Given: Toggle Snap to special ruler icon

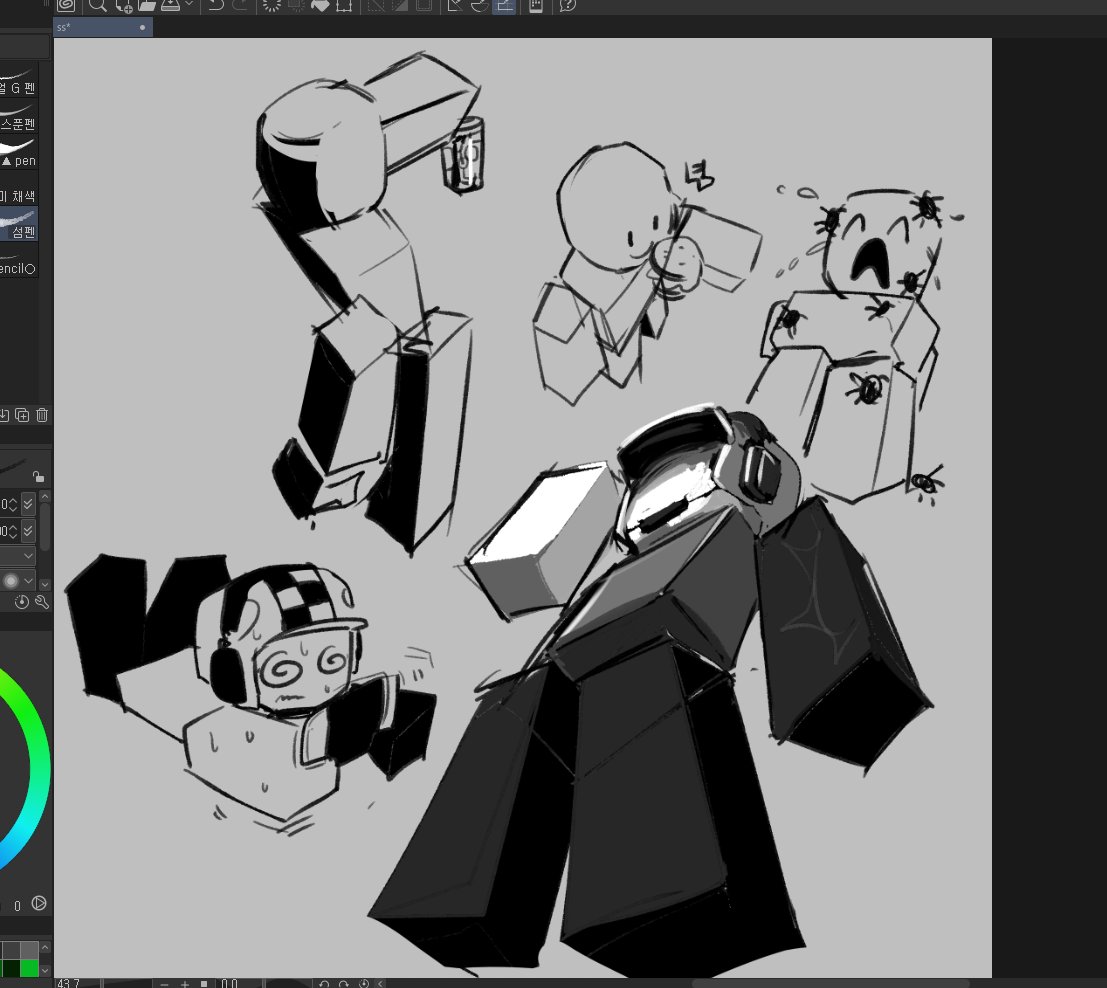Looking at the screenshot, I should [479, 5].
